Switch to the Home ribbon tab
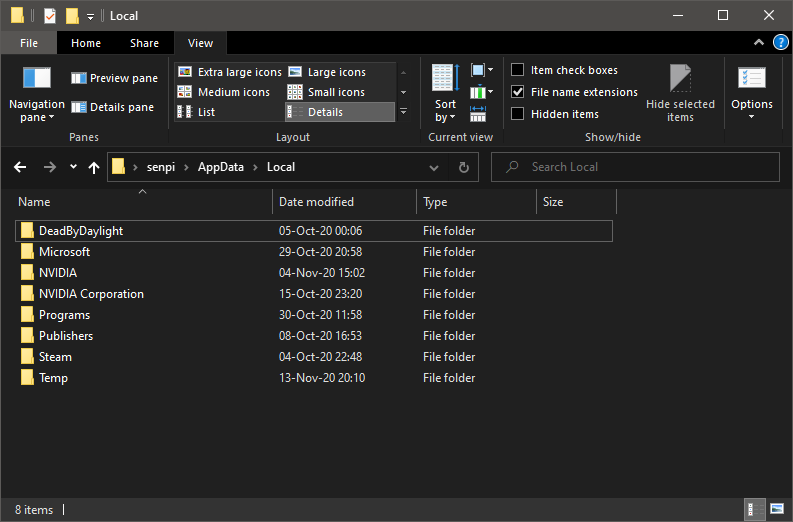Viewport: 793px width, 522px height. pos(86,43)
